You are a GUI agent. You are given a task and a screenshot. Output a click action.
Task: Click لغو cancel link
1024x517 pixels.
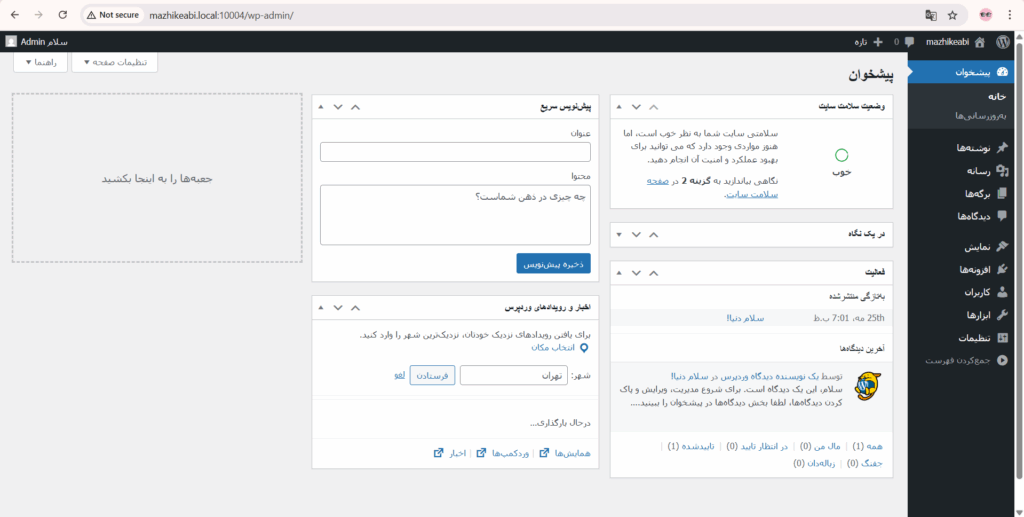[x=400, y=375]
